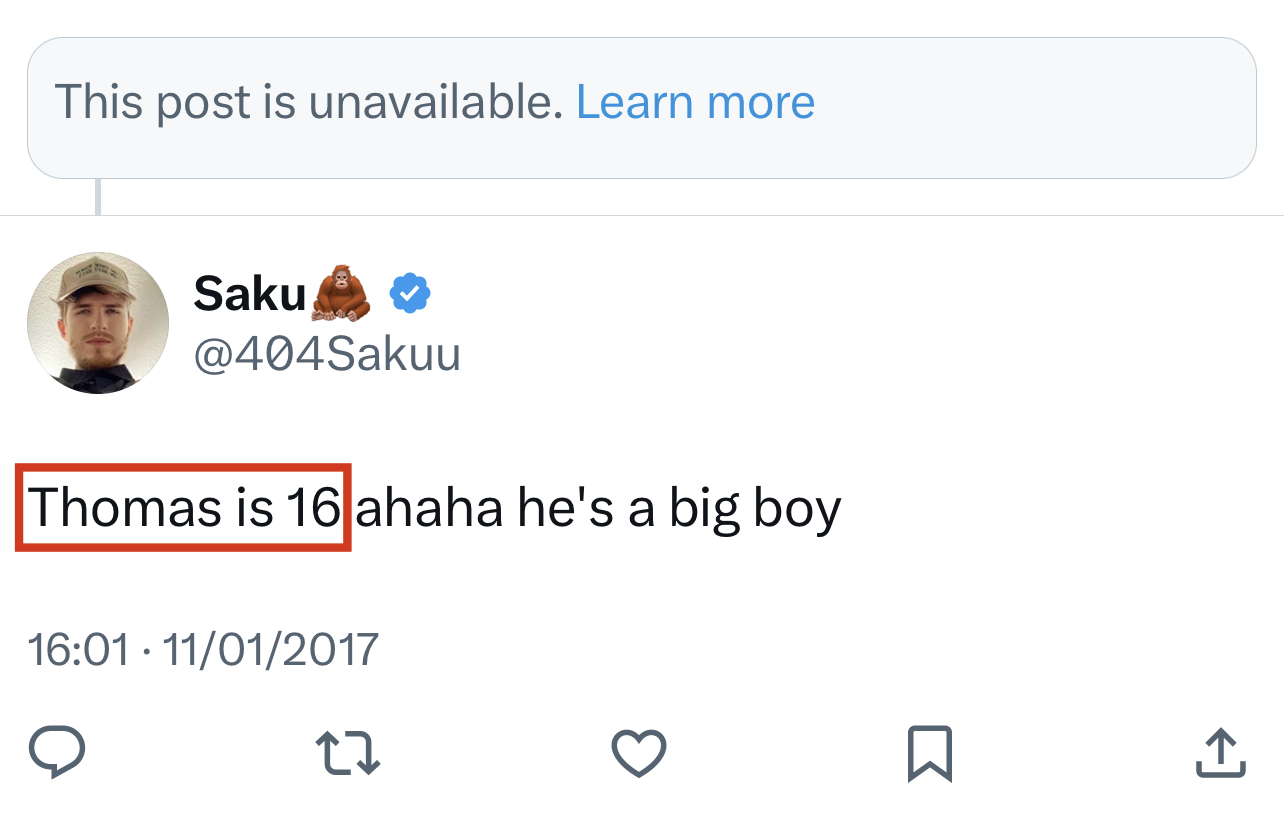Like the post with the heart icon
1284x834 pixels.
(x=638, y=752)
